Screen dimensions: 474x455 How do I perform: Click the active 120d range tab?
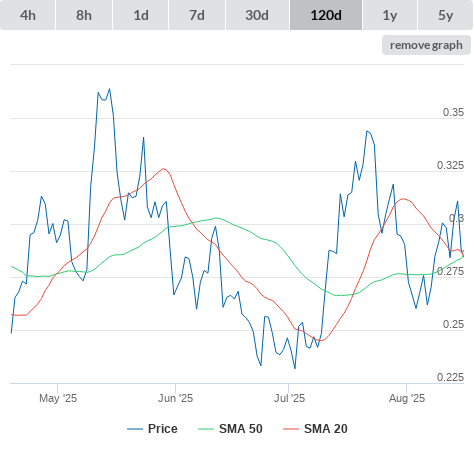[326, 15]
